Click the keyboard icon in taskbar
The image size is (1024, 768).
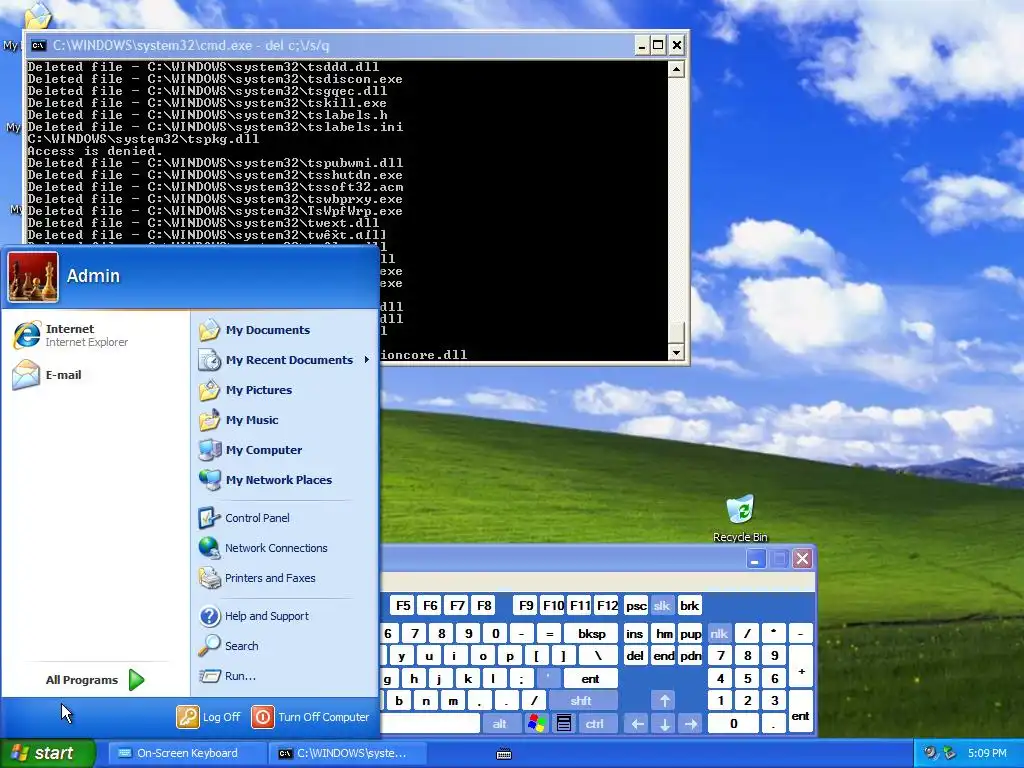(504, 754)
